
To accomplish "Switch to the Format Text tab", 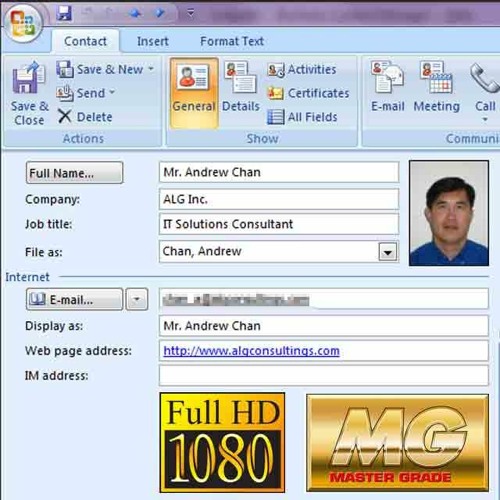I will 232,41.
